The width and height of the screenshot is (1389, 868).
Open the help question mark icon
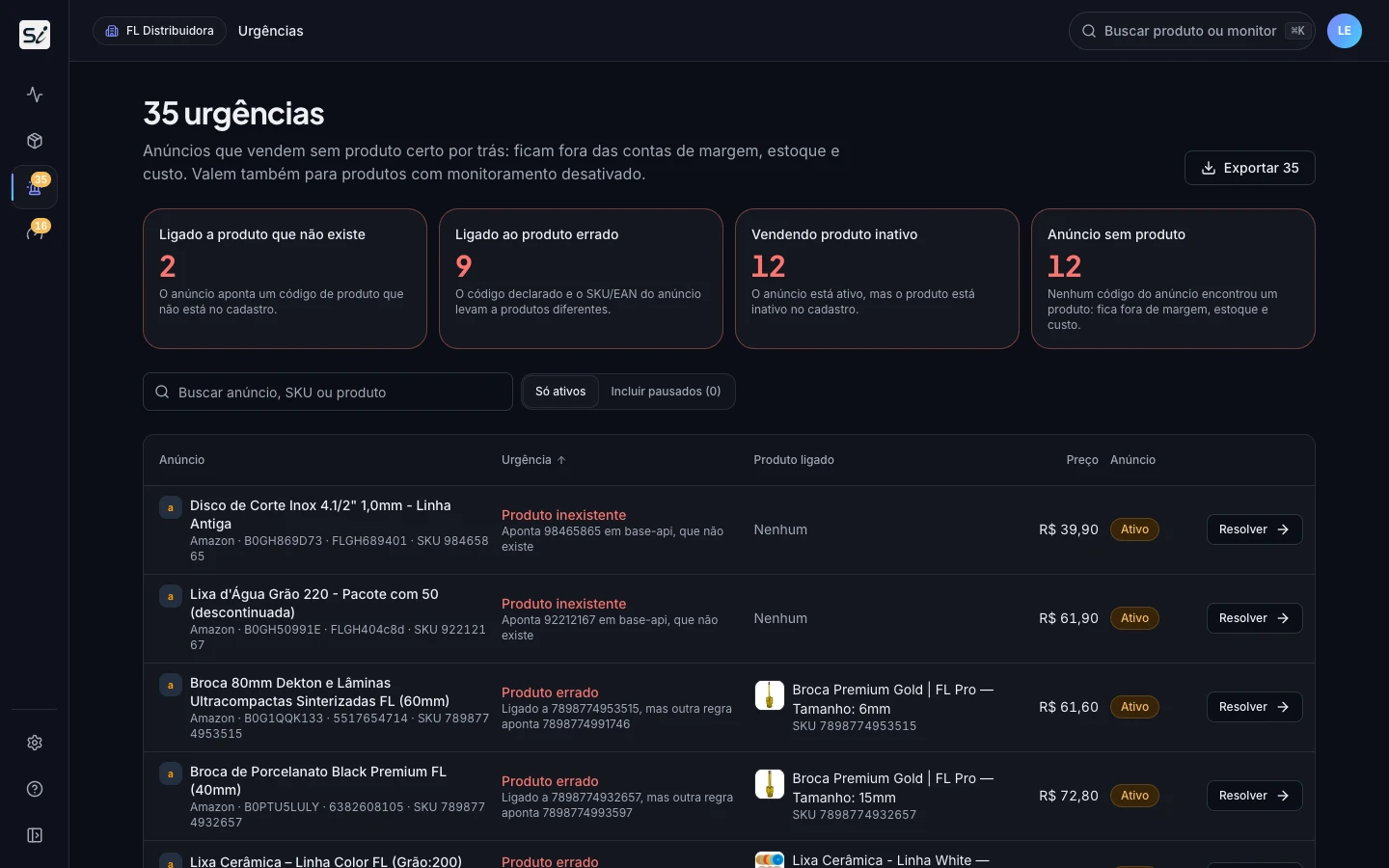35,789
